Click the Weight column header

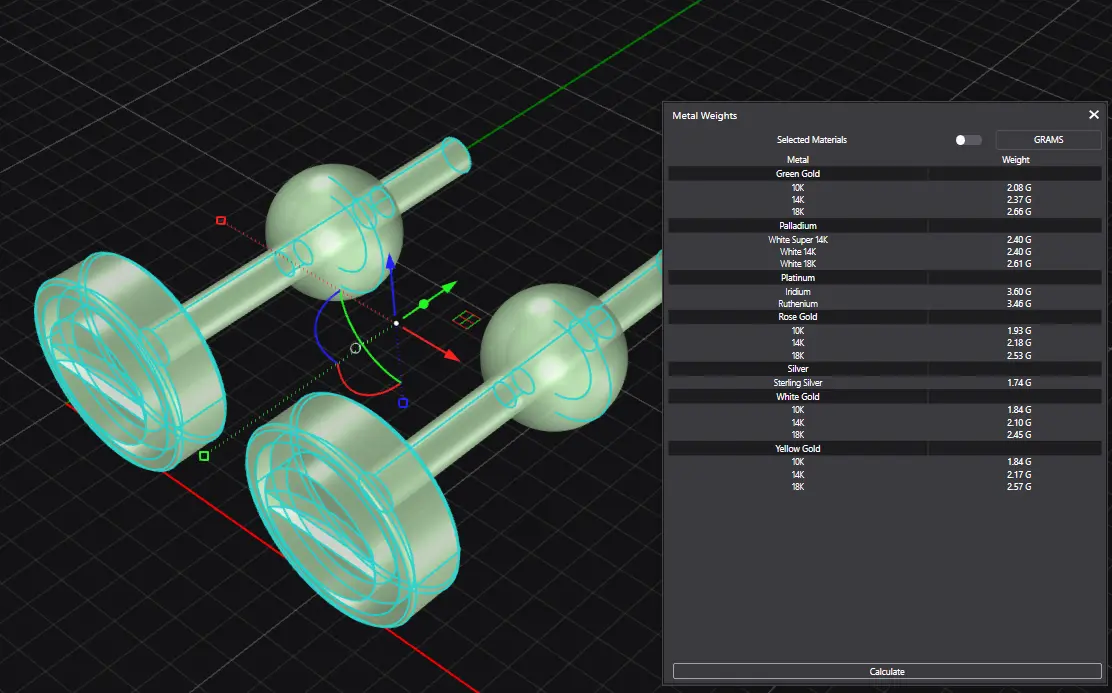pos(1016,160)
